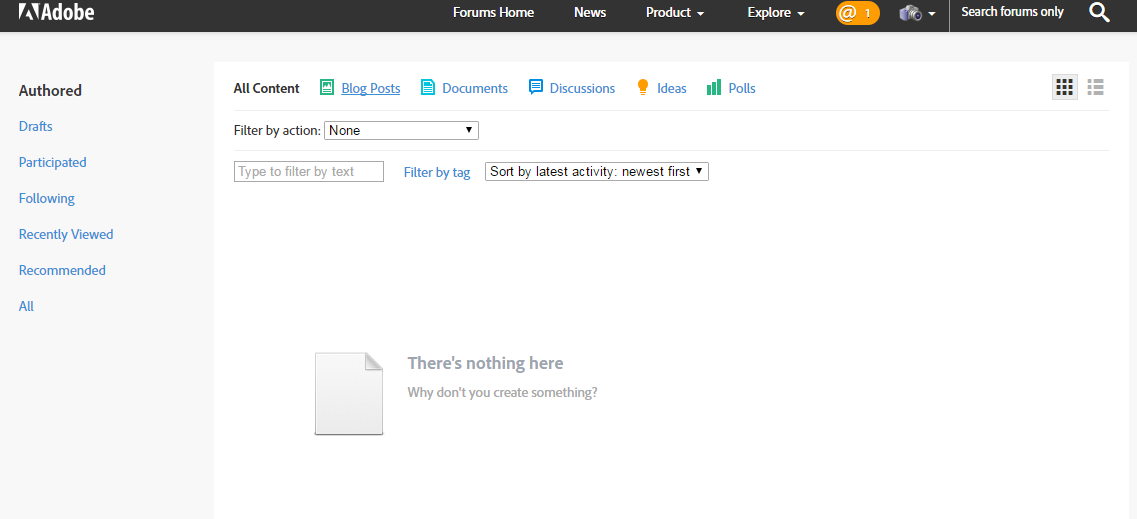Click the blank document placeholder icon

(x=349, y=394)
